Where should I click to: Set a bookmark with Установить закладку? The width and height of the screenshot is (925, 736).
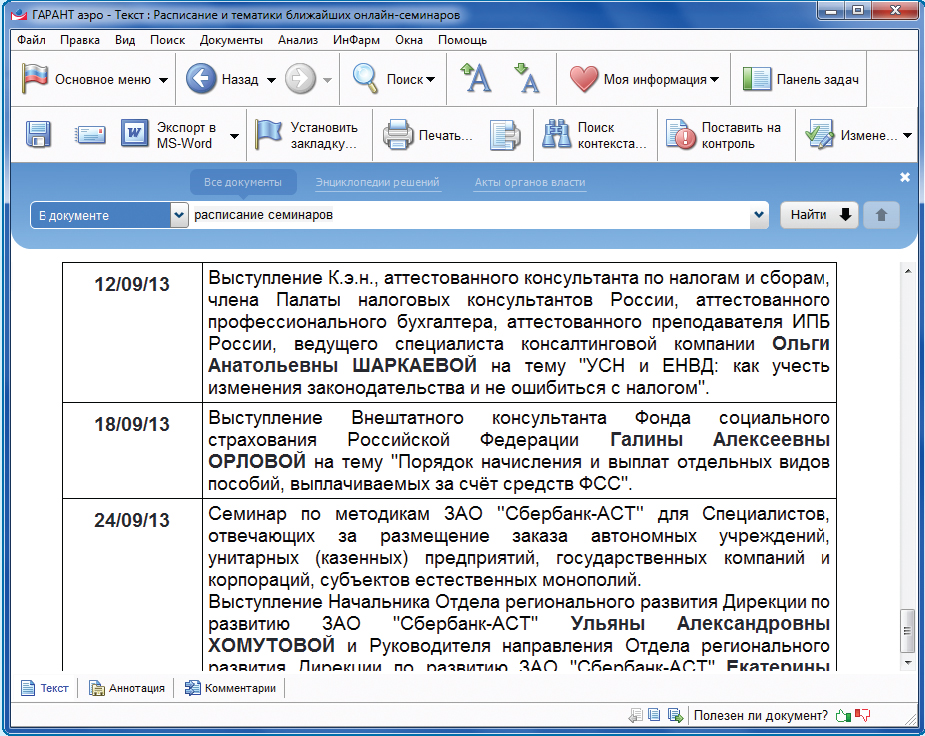307,135
